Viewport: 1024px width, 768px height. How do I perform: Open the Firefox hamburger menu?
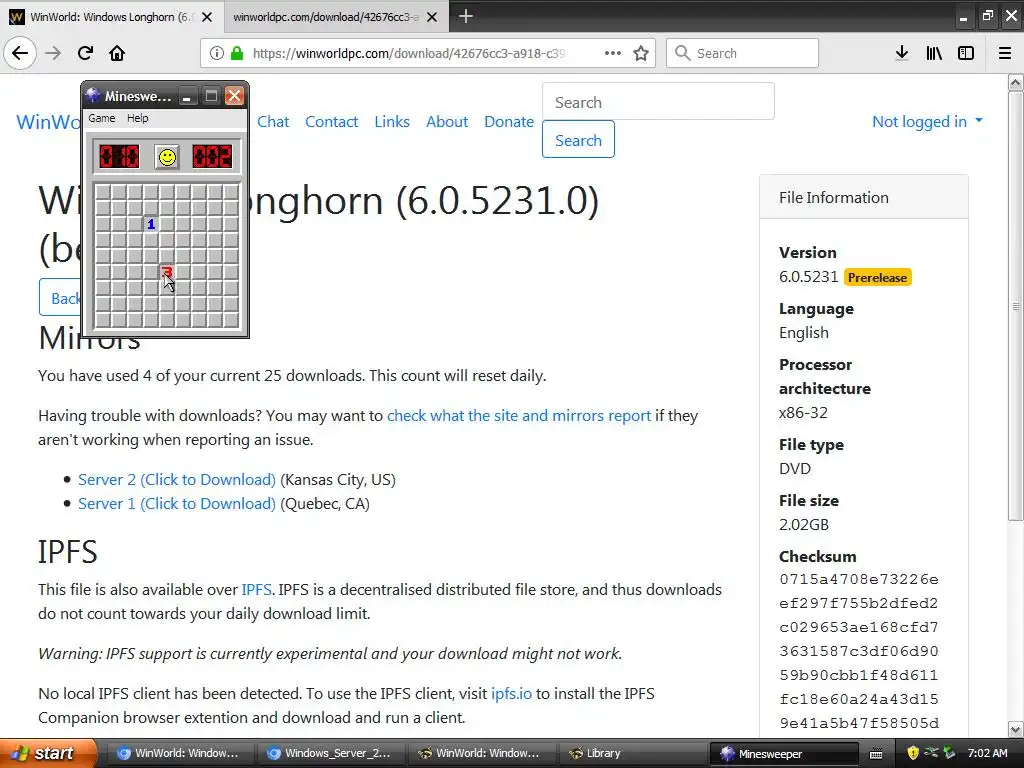pos(1005,54)
